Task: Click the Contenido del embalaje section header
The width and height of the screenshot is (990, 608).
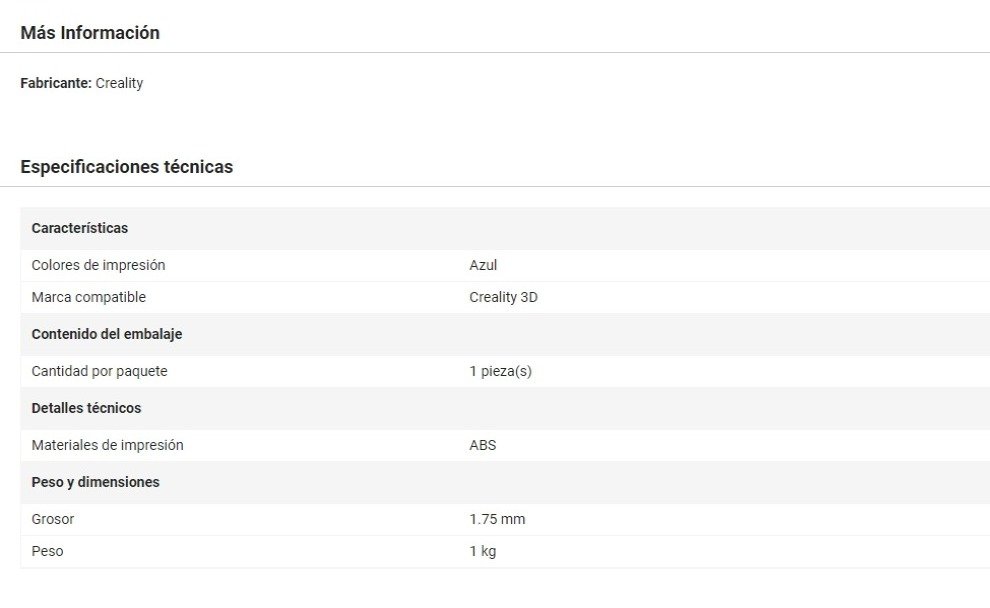Action: click(x=107, y=334)
